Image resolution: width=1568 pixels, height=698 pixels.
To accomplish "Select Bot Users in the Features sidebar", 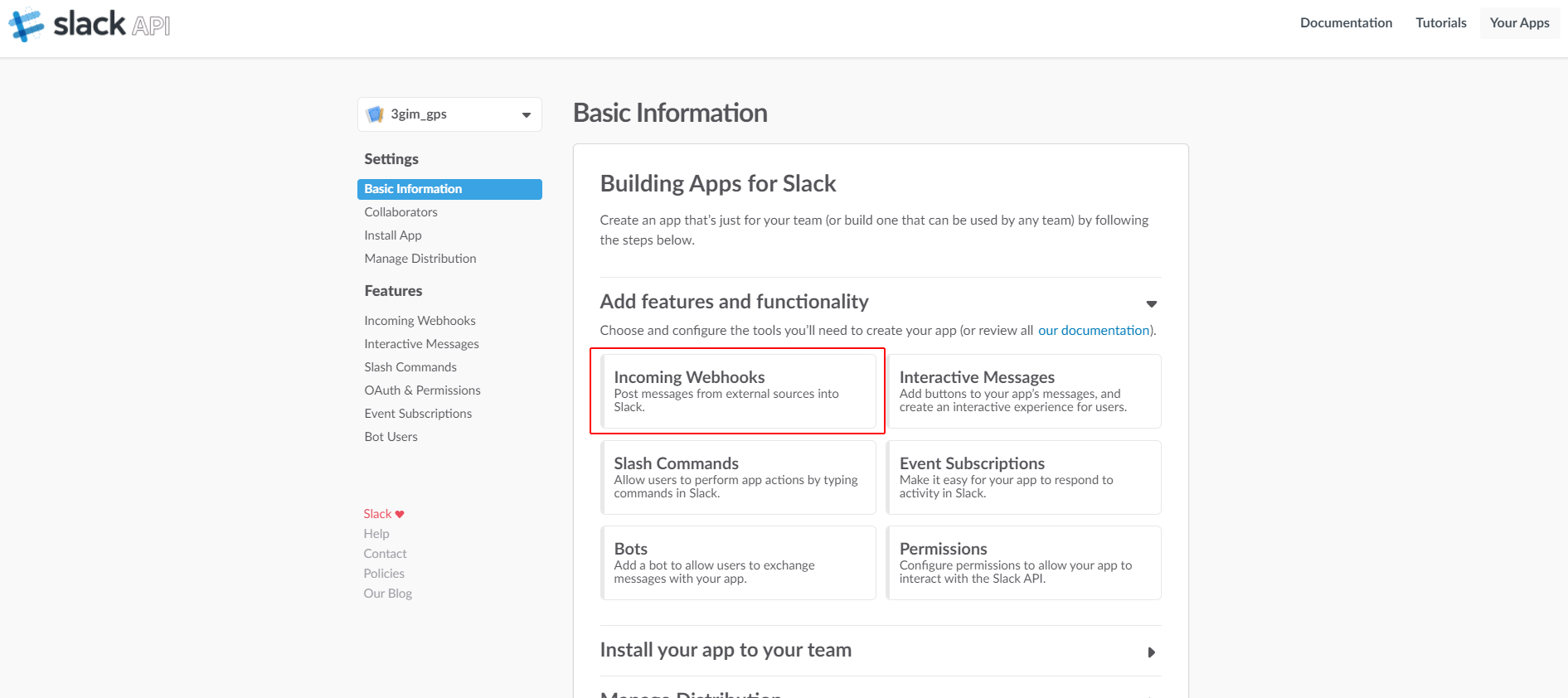I will (391, 437).
